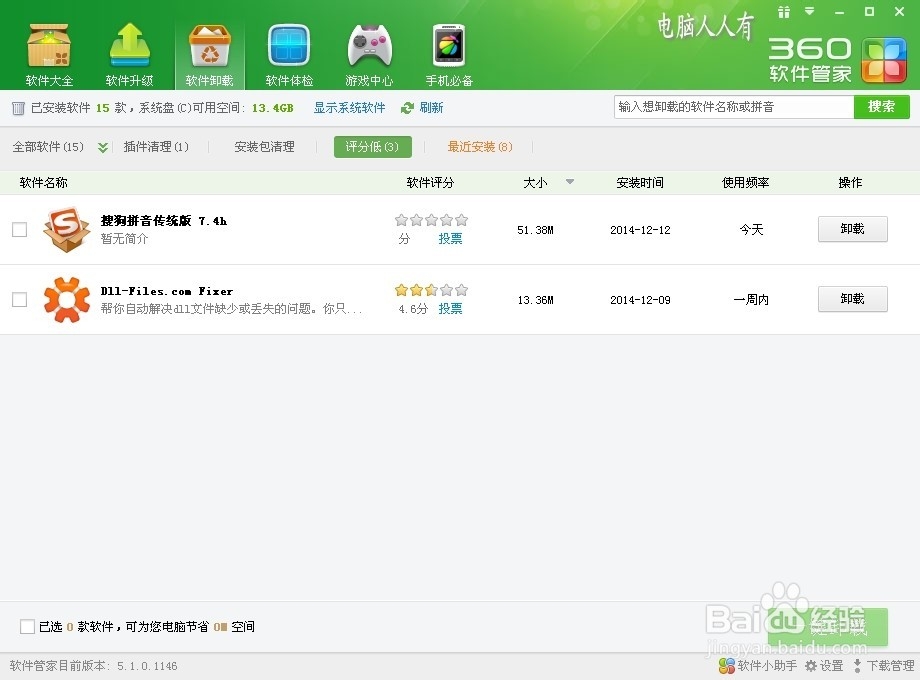Check the 搜狗拼音传统版 row checkbox

pos(18,229)
